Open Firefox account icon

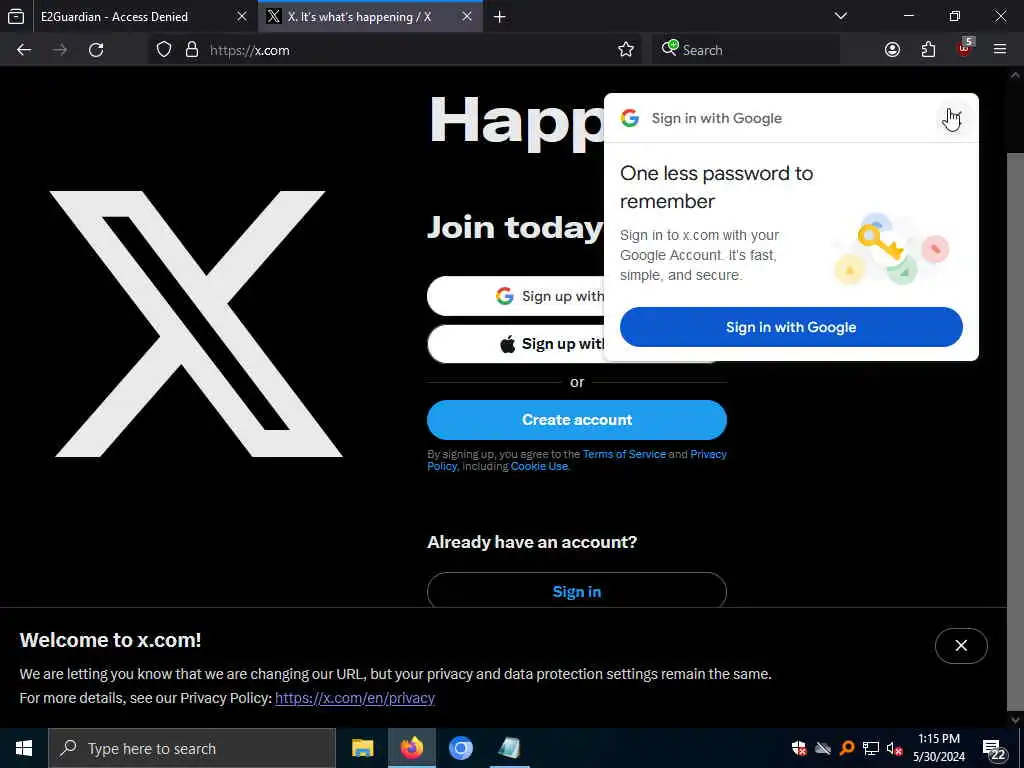[x=892, y=50]
